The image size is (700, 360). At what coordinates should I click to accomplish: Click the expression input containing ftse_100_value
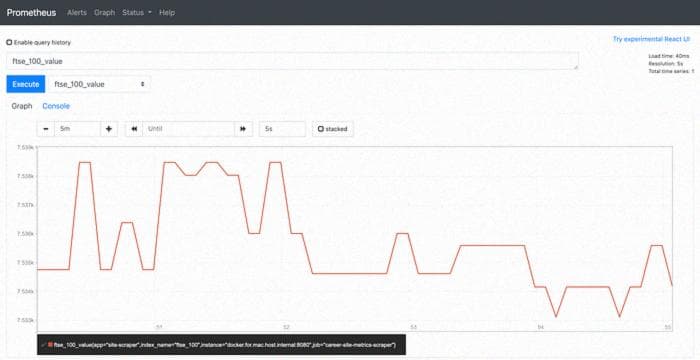(292, 61)
